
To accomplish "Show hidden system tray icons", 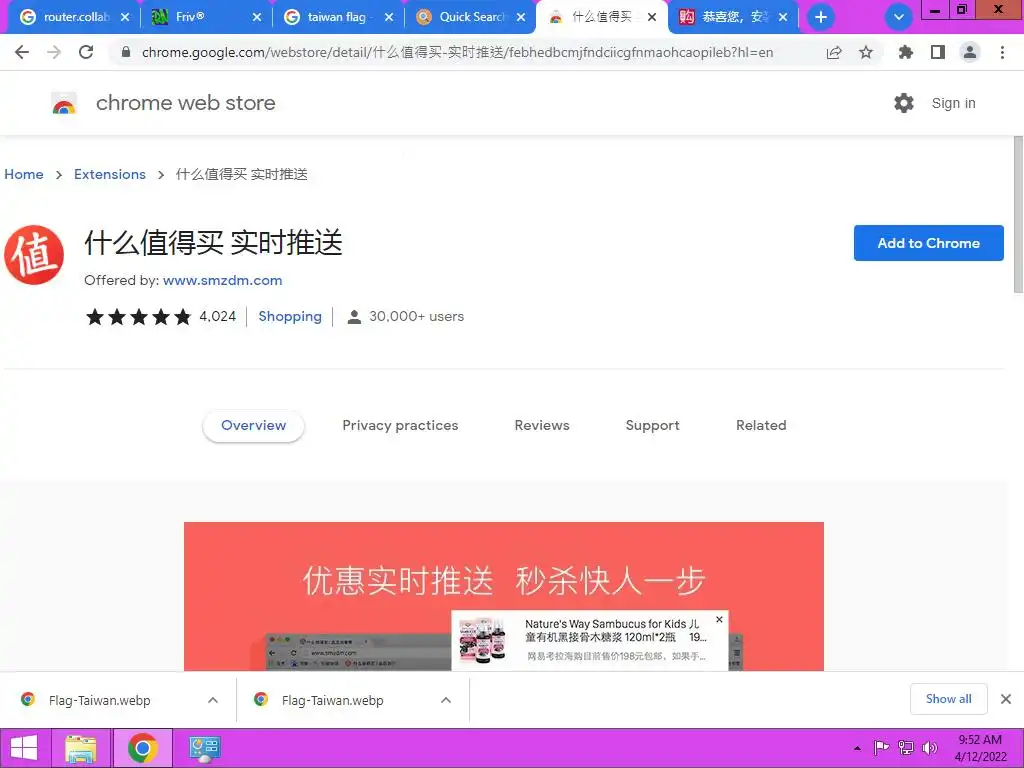I will [x=857, y=748].
